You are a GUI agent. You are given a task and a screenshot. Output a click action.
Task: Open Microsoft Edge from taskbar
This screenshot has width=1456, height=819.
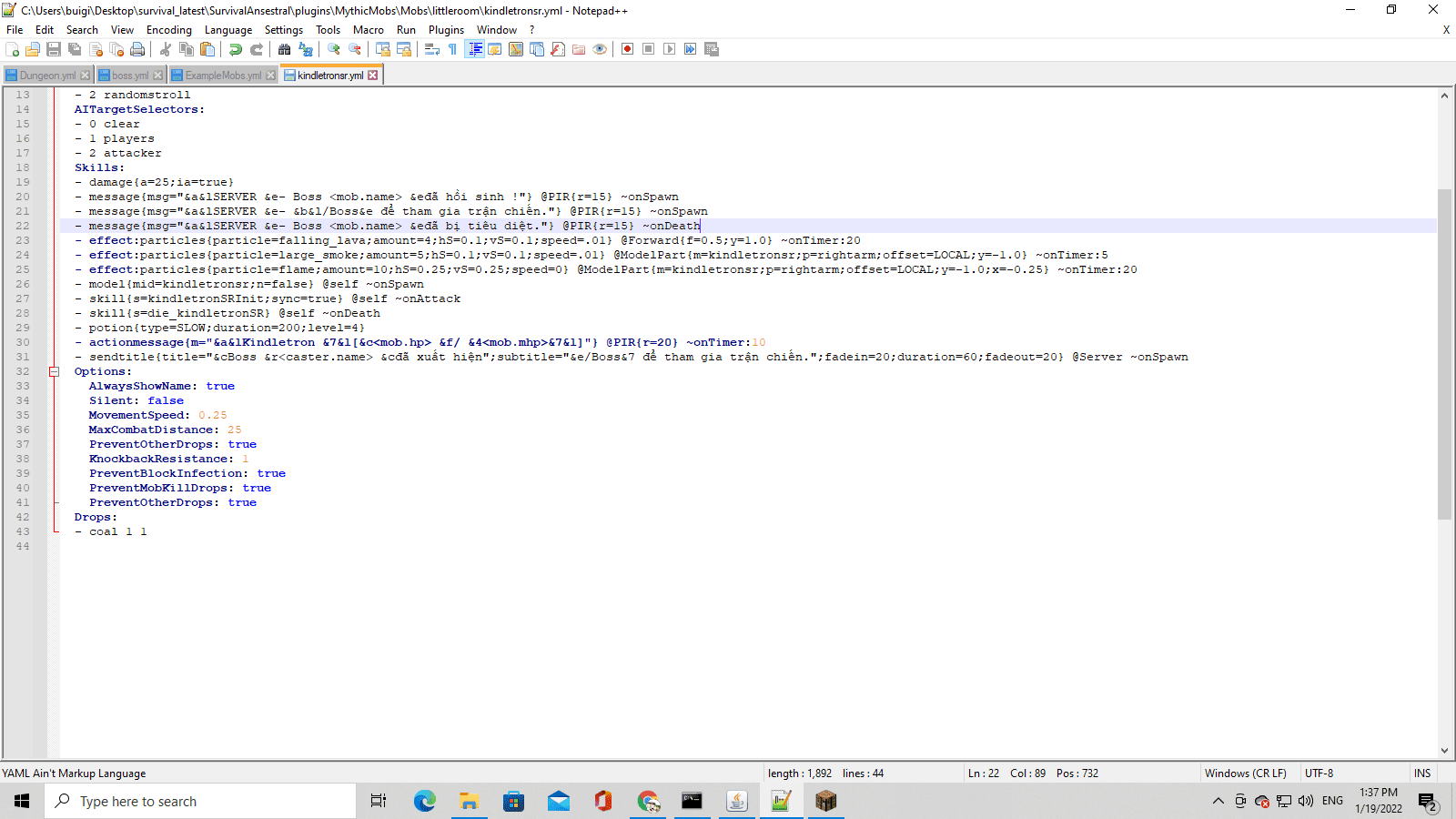(425, 801)
